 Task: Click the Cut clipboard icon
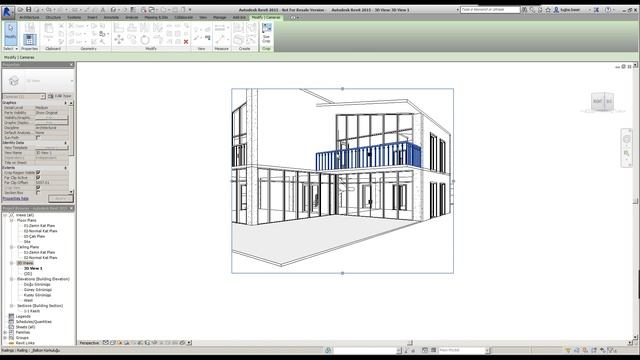61,26
